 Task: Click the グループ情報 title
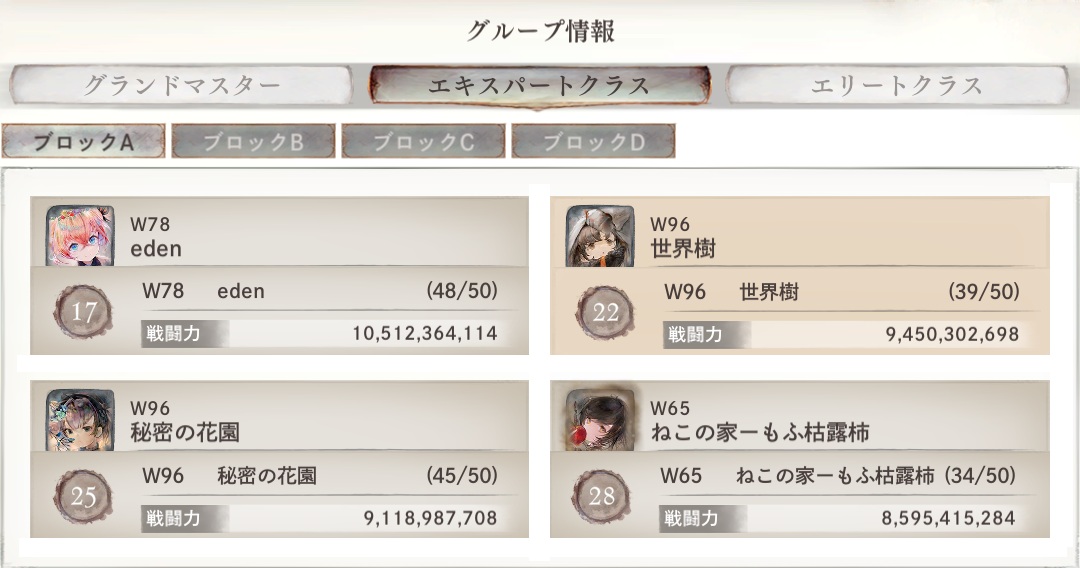[x=540, y=31]
